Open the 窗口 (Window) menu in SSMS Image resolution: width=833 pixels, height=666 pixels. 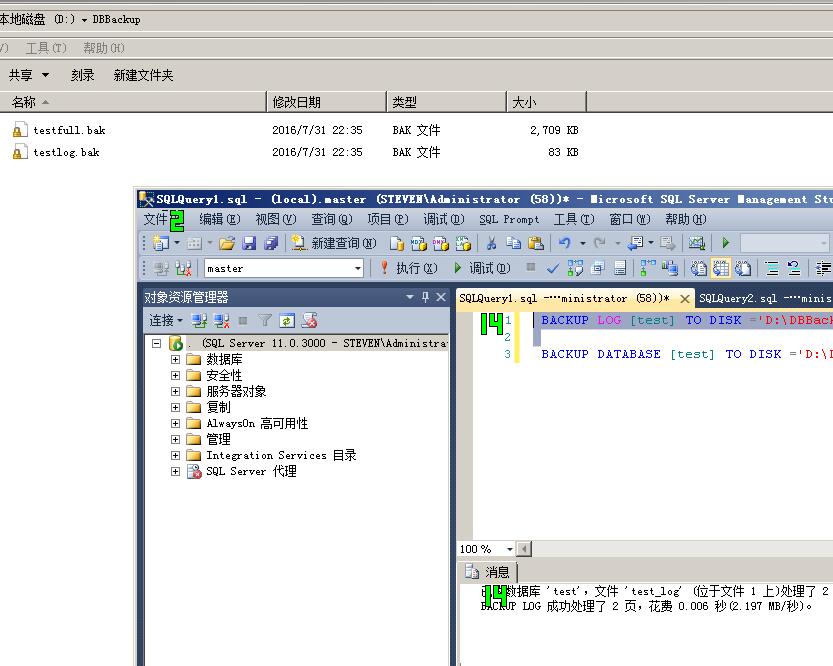(630, 219)
